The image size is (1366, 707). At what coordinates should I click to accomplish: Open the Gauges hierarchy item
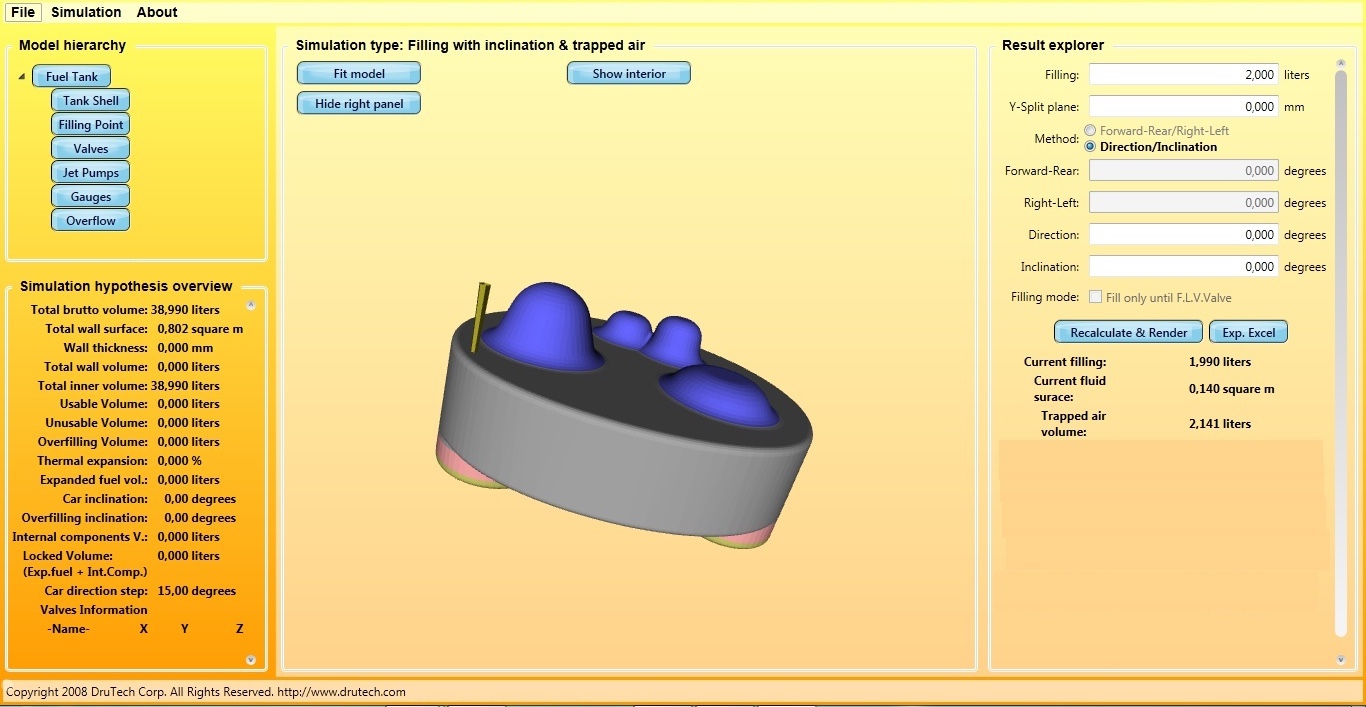(x=90, y=197)
